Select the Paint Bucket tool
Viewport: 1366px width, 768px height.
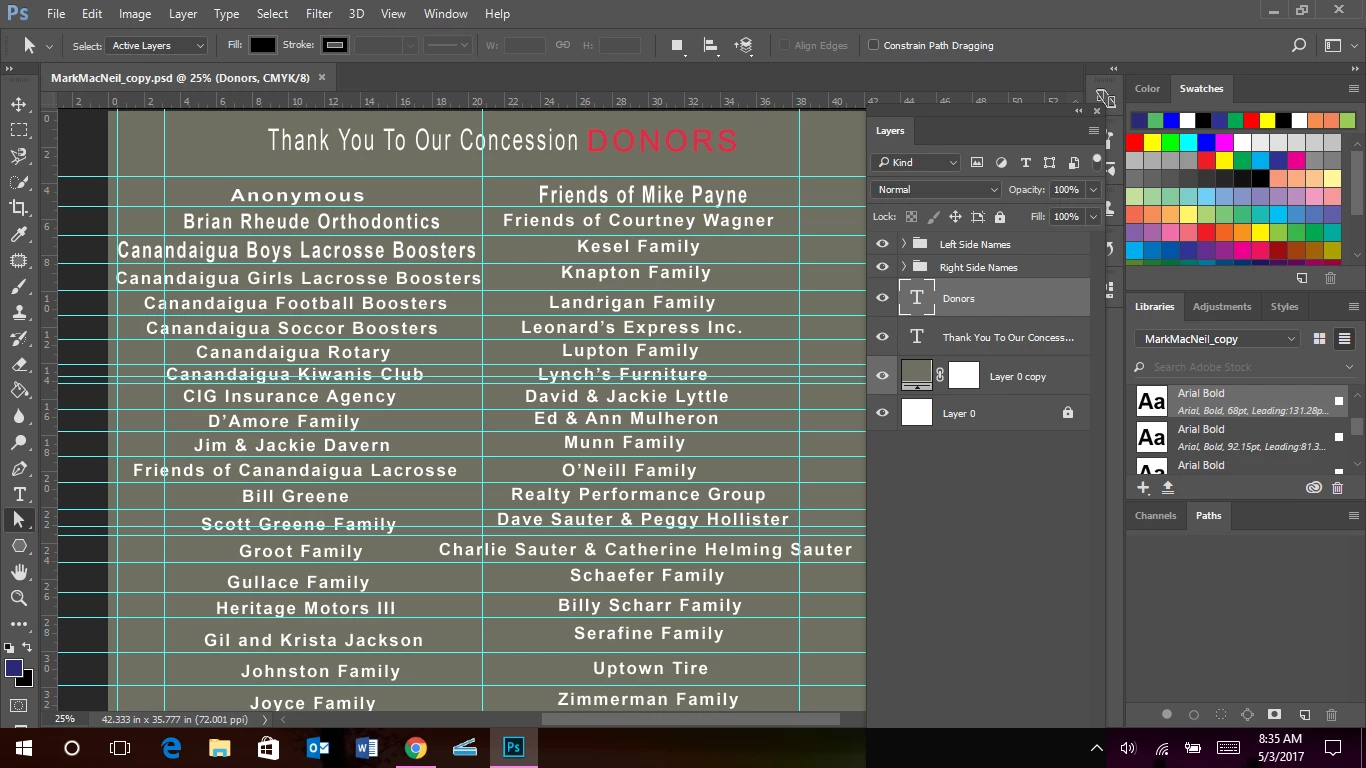coord(19,390)
